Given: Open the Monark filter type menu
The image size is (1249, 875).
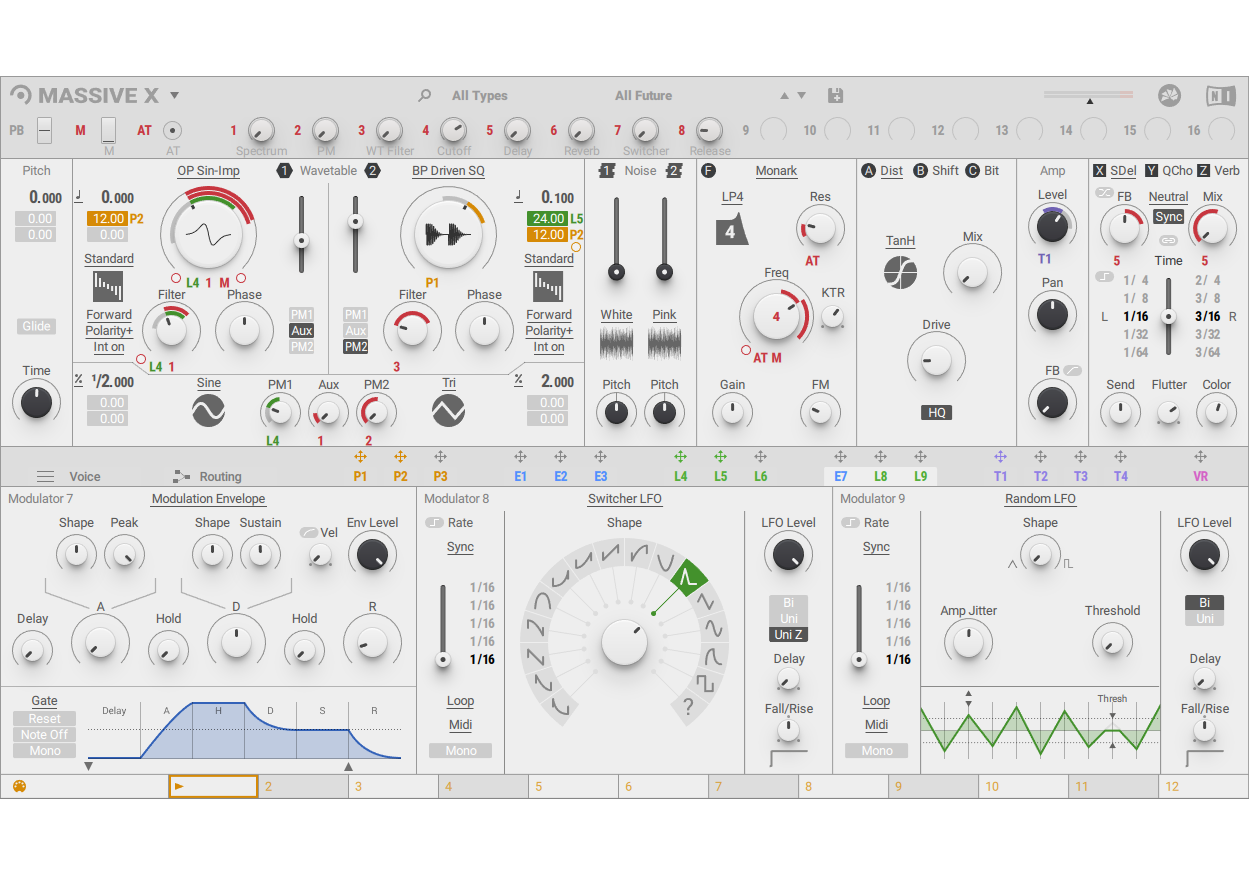Looking at the screenshot, I should (x=776, y=171).
